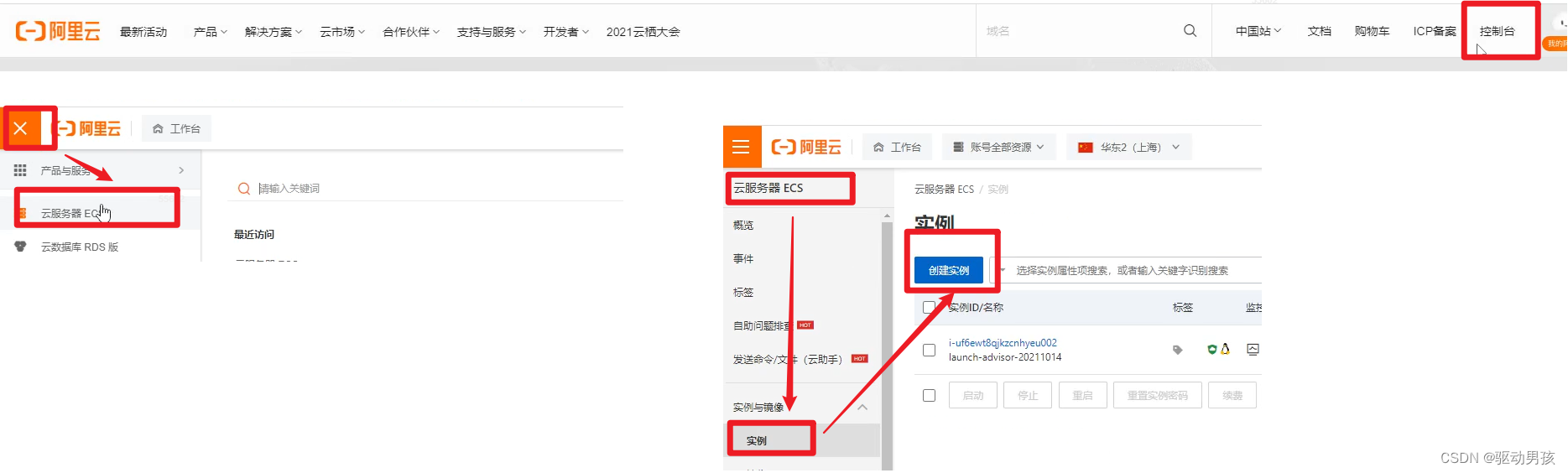Select 实例 under 实例与镜像

[757, 441]
